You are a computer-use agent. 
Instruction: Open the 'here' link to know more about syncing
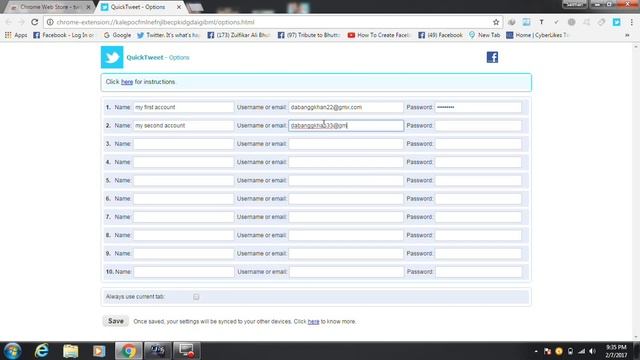pos(313,322)
